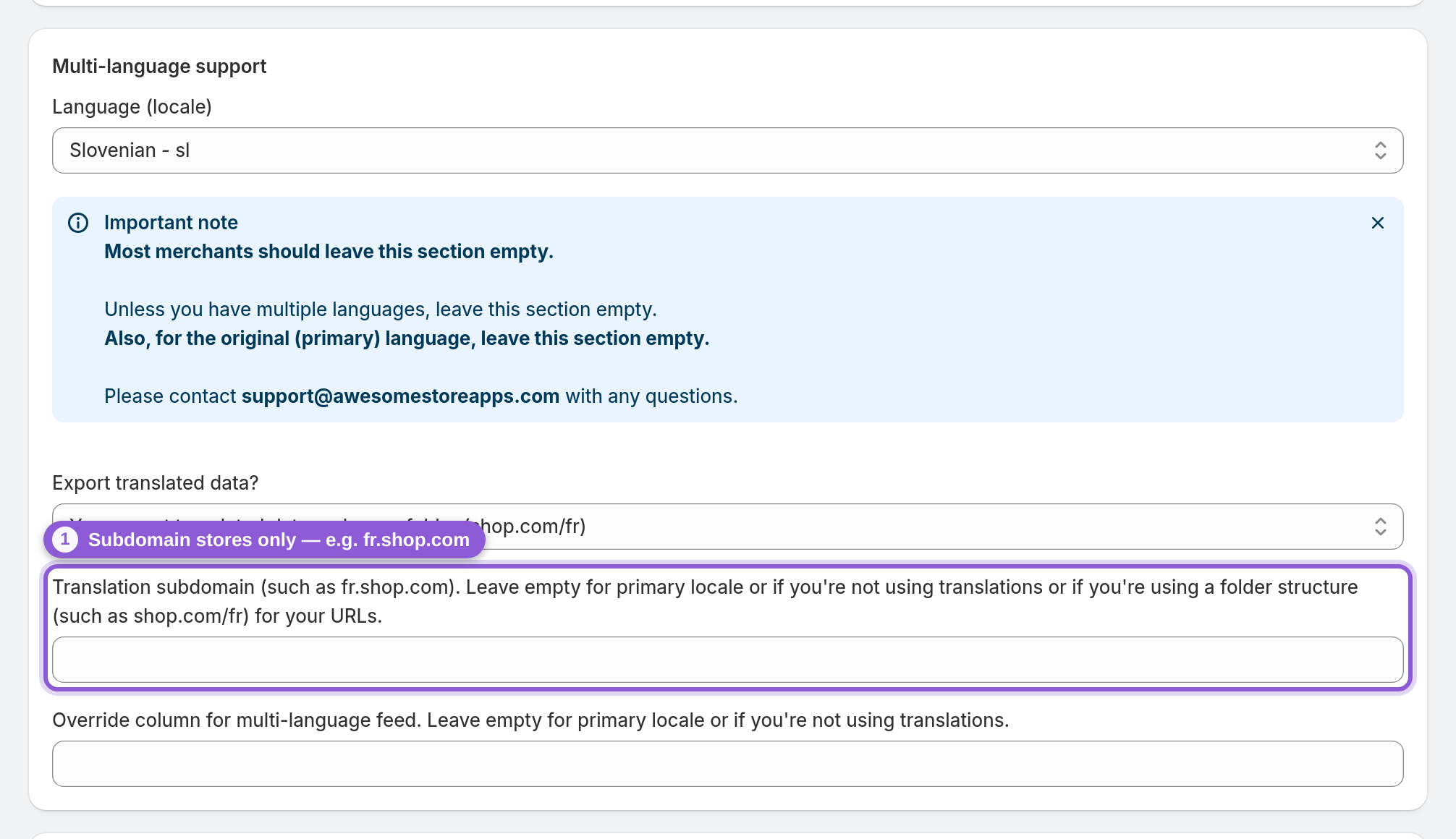Click the Translation subdomain description text
The width and height of the screenshot is (1456, 839).
point(705,602)
